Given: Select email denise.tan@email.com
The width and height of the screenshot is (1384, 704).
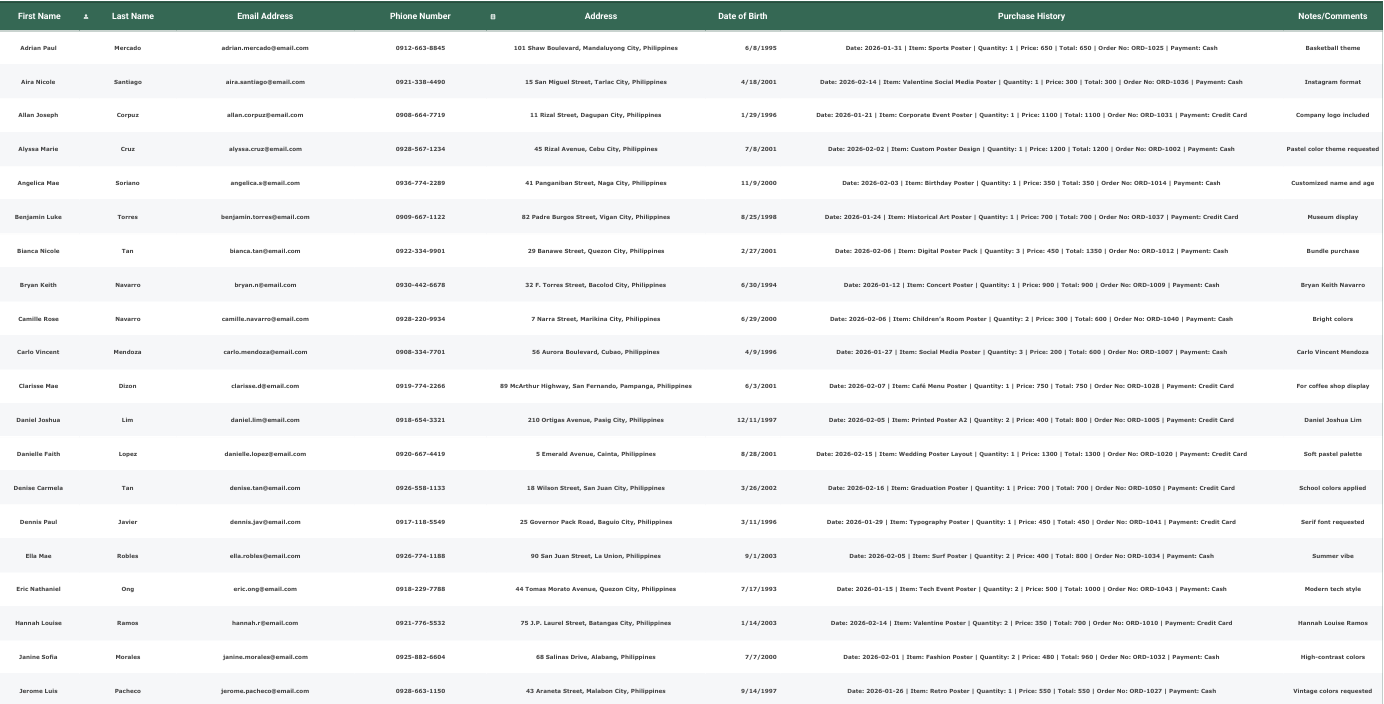Looking at the screenshot, I should click(x=265, y=488).
